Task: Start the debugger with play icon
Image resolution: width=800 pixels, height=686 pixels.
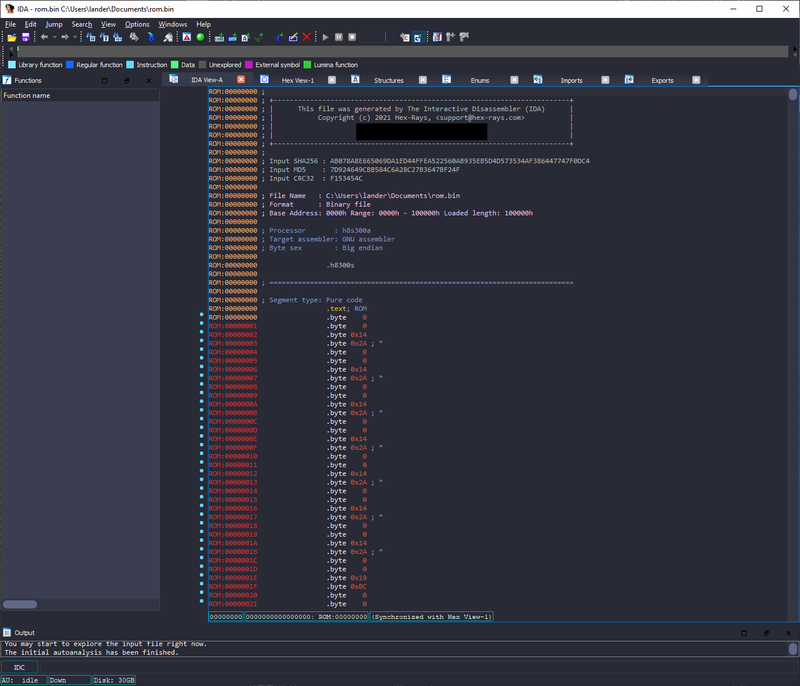Action: coord(325,37)
